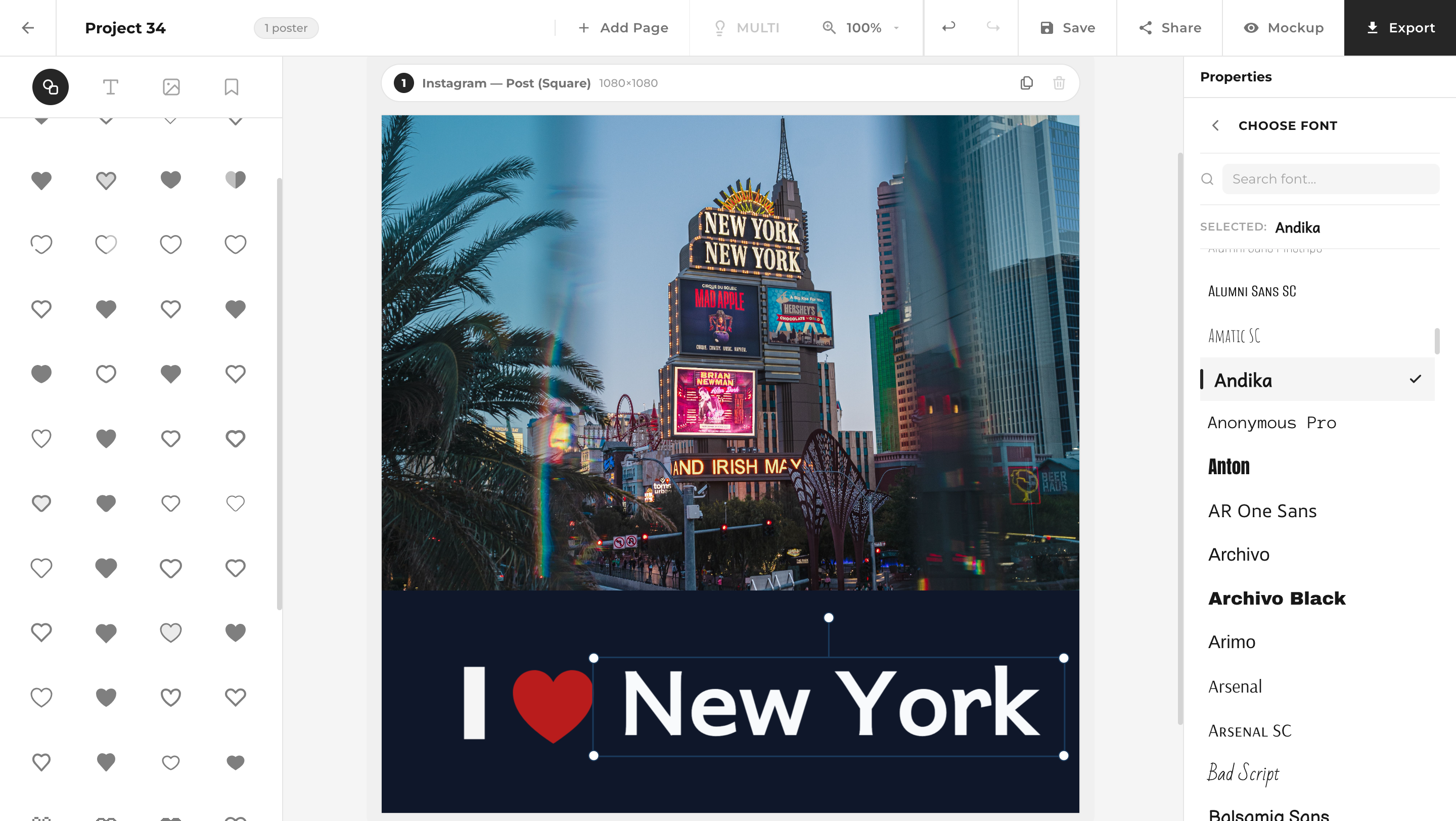Open the text tool tab
Viewport: 1456px width, 821px height.
tap(111, 87)
